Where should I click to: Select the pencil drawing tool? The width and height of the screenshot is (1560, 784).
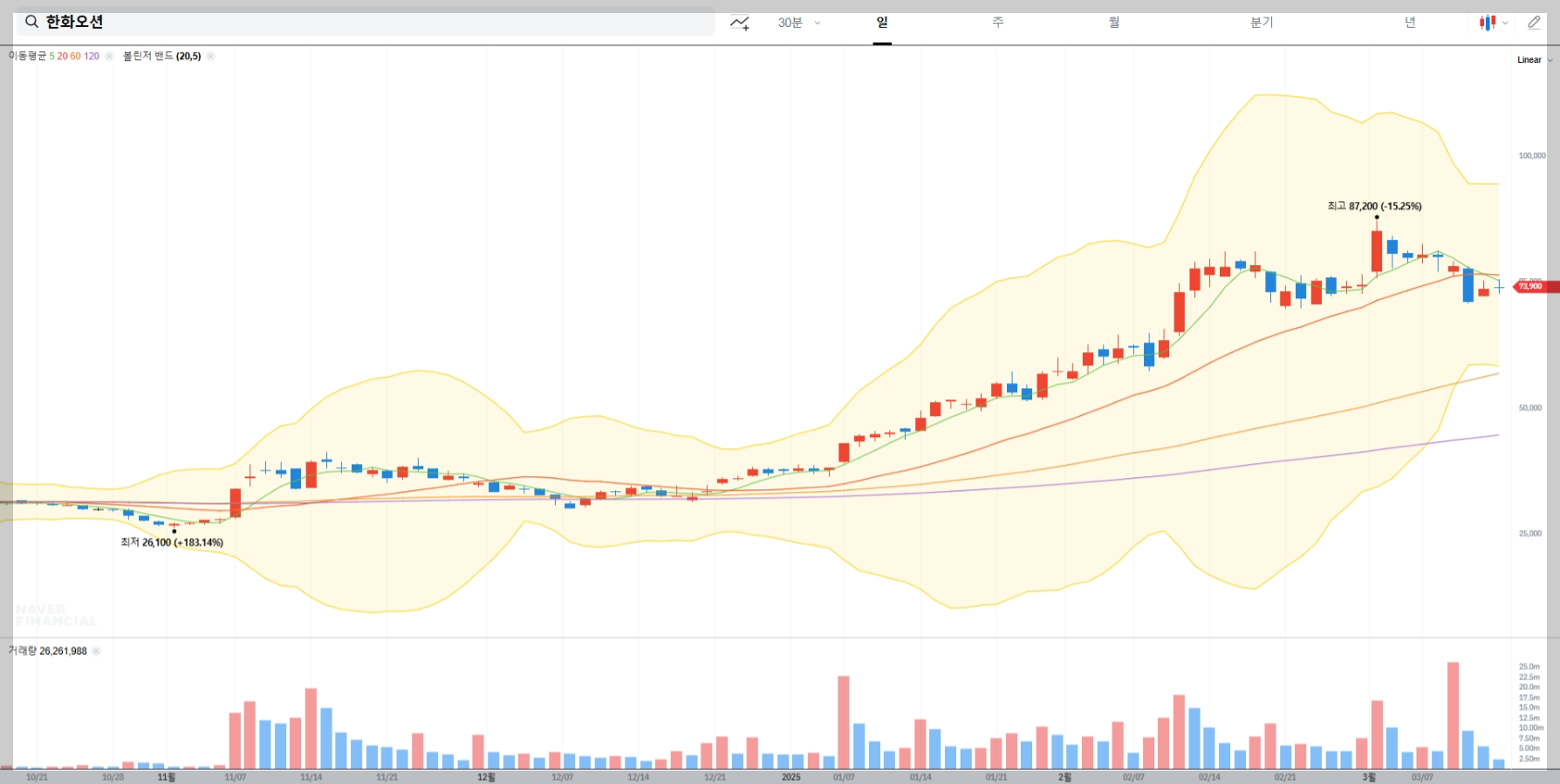pos(1534,23)
